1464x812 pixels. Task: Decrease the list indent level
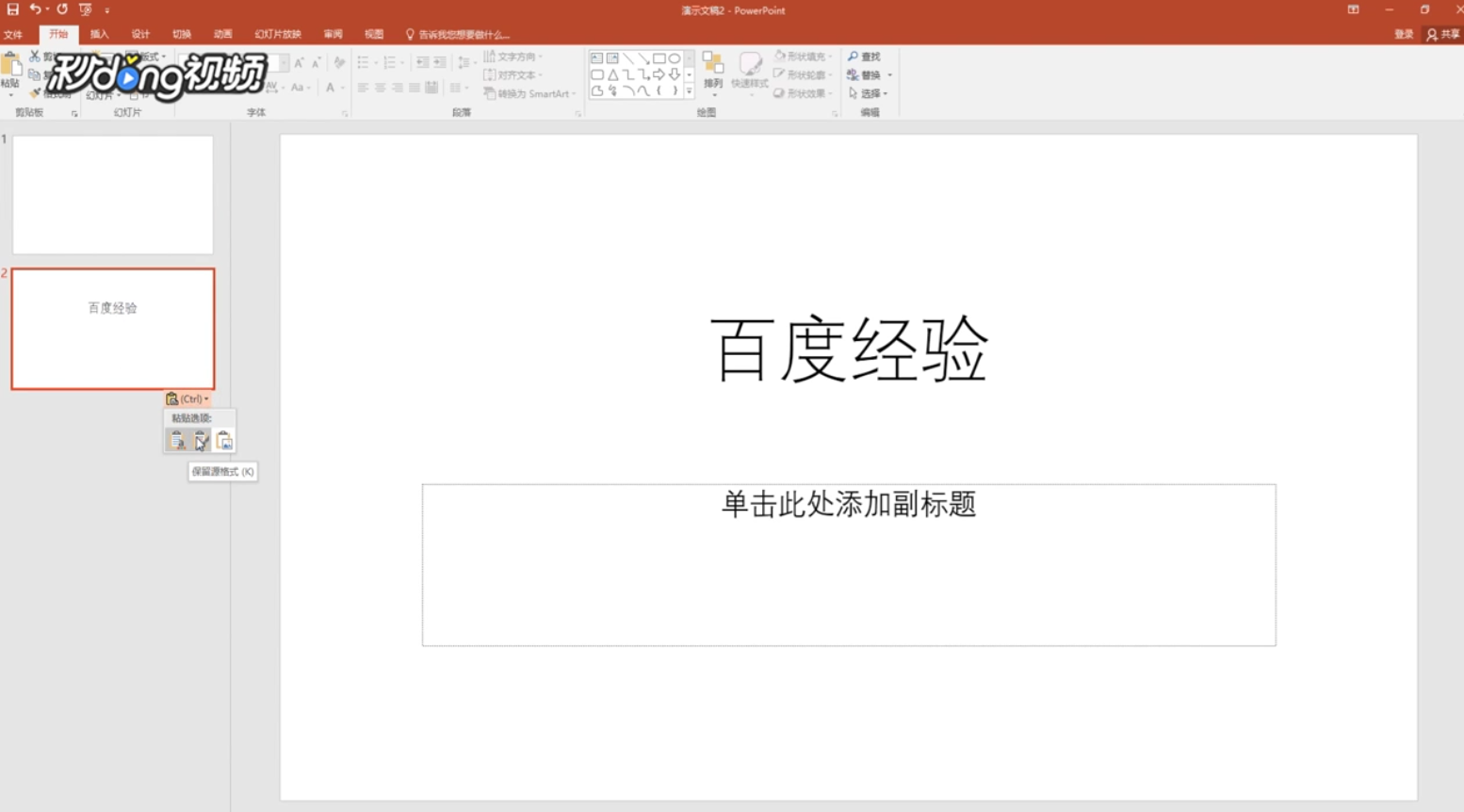click(422, 62)
